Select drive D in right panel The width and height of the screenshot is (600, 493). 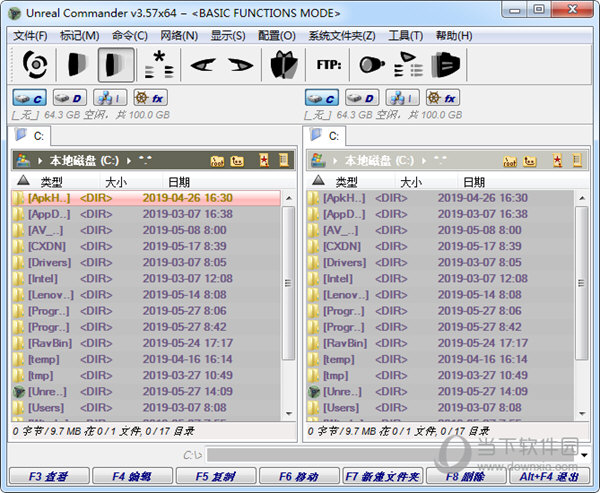click(362, 98)
